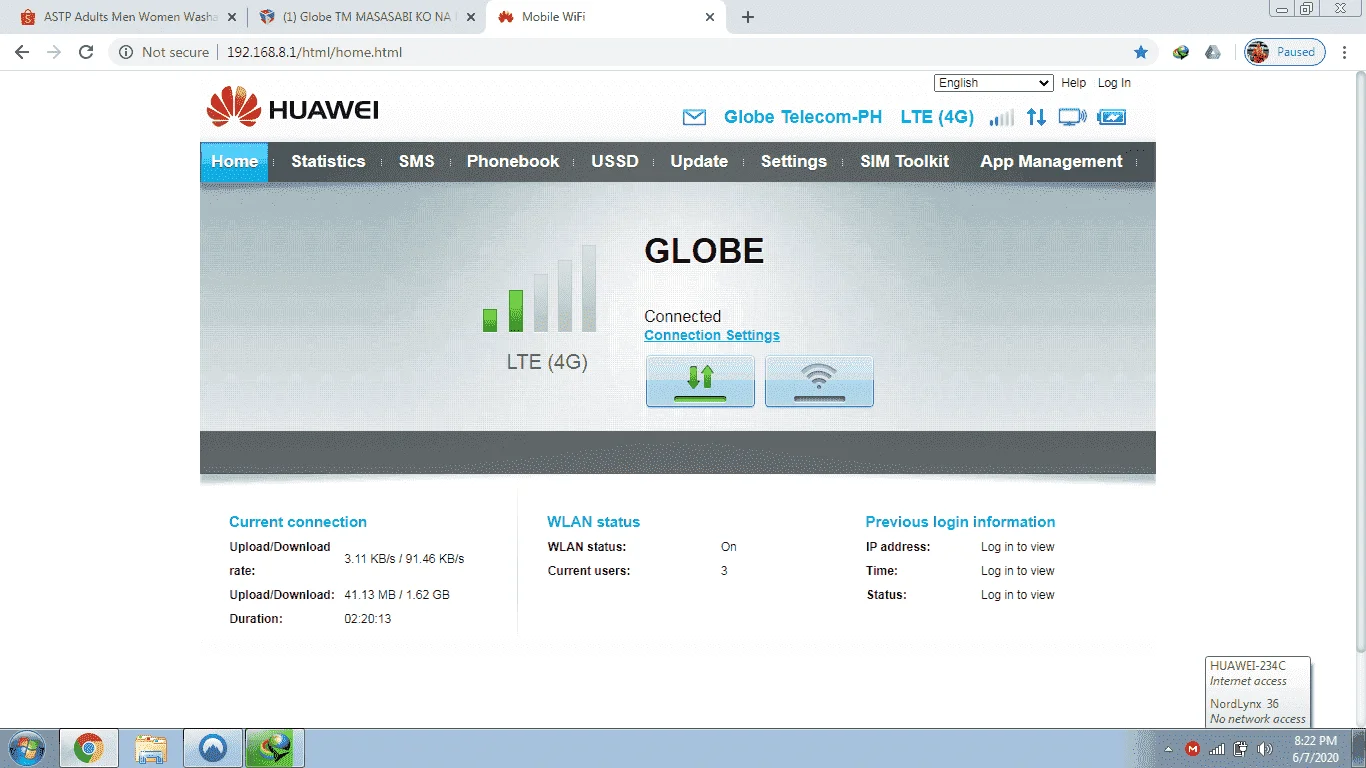Click Log in to view beside IP address
Viewport: 1366px width, 768px height.
click(1017, 547)
